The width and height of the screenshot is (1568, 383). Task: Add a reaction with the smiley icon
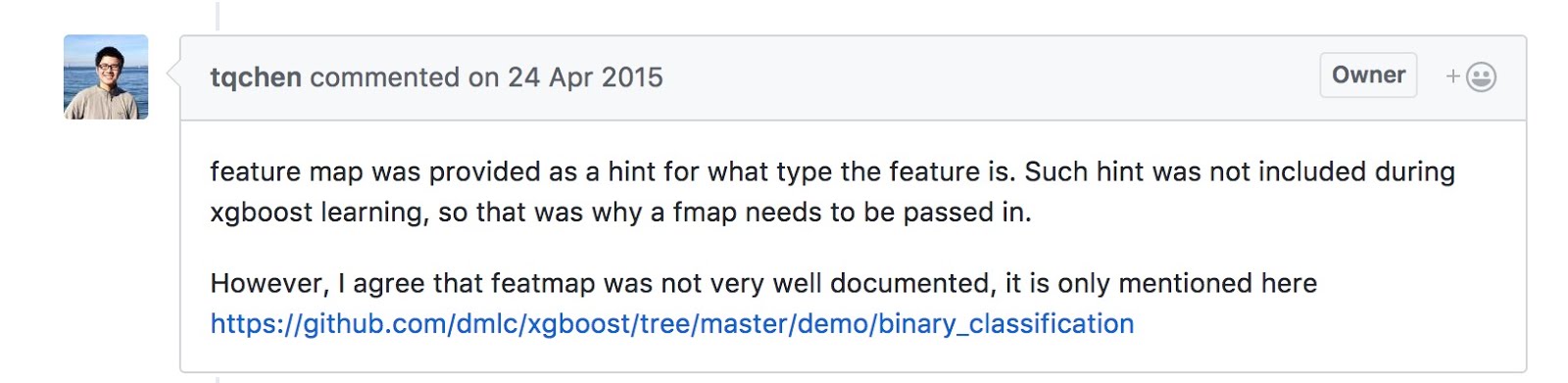click(x=1481, y=77)
